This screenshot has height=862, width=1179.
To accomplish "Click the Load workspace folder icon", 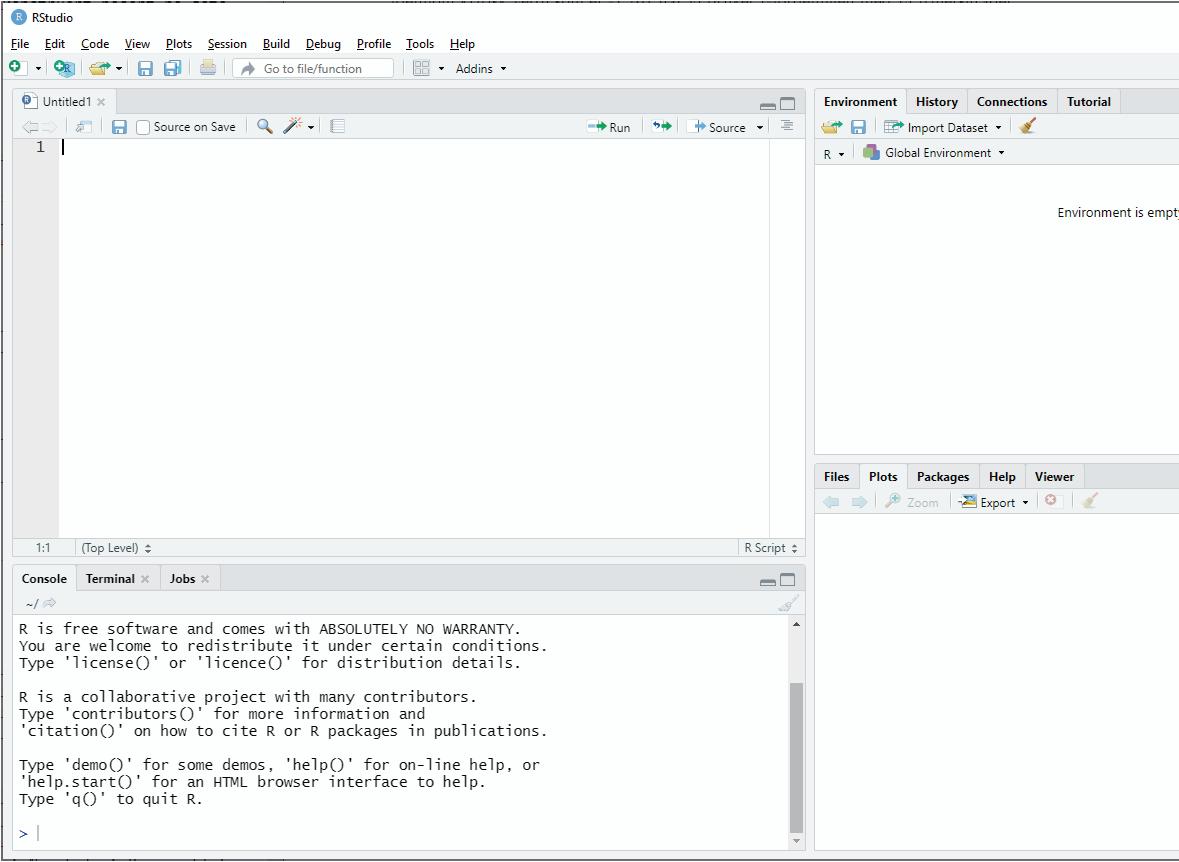I will pyautogui.click(x=832, y=127).
